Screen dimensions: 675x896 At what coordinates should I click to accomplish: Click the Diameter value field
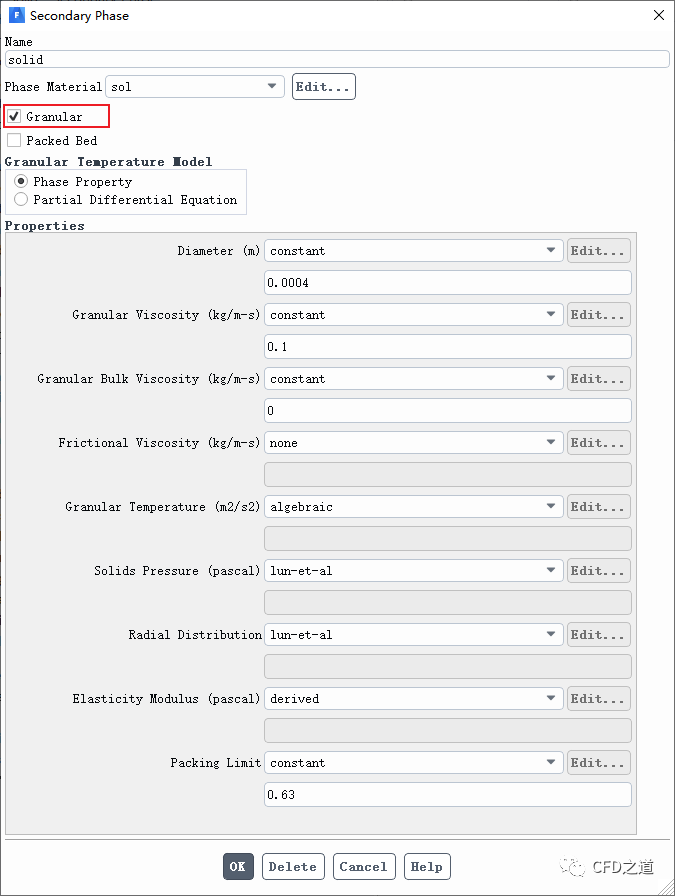click(x=447, y=283)
